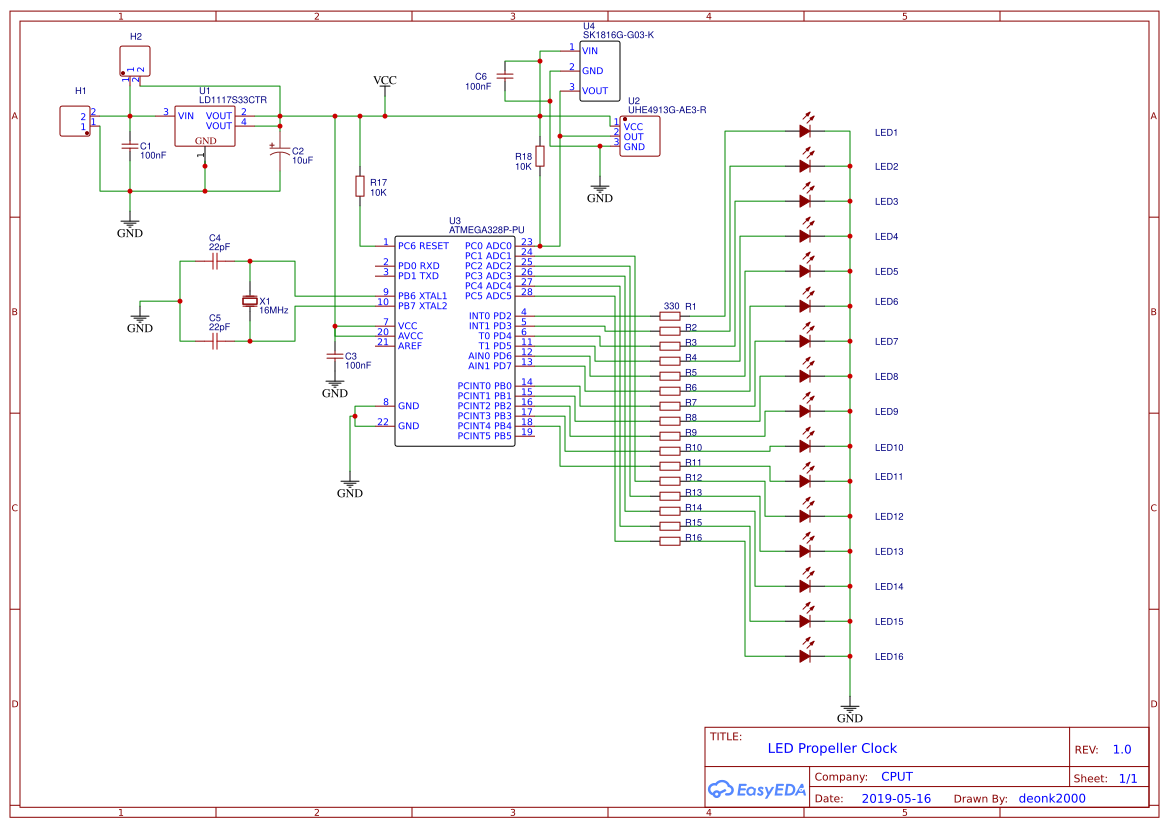Click the LD1117S33CTR voltage regulator symbol U1
Viewport: 1169px width, 828px height.
point(205,125)
